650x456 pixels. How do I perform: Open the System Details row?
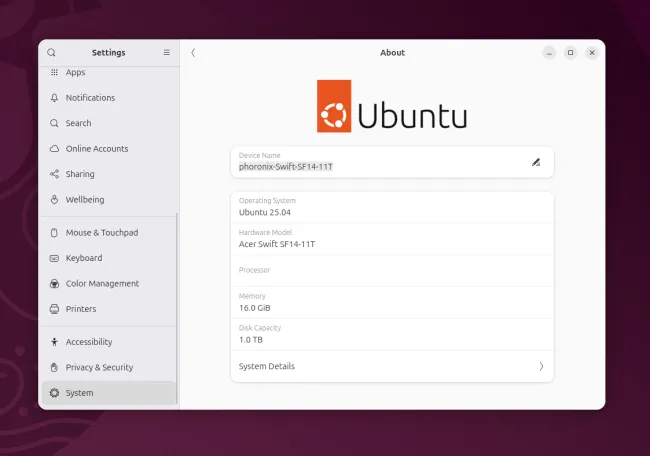(391, 366)
